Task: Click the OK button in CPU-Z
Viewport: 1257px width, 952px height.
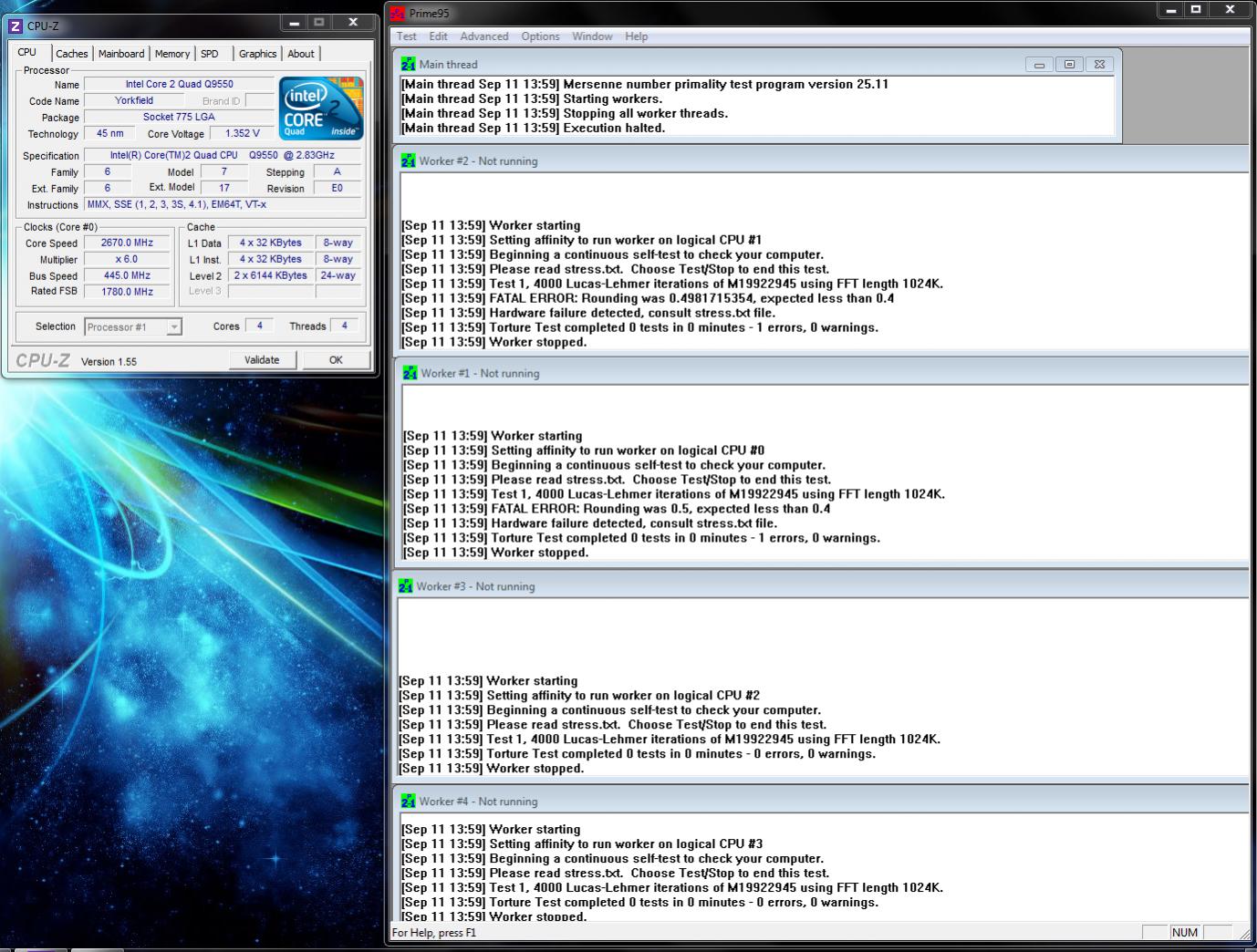Action: [336, 359]
